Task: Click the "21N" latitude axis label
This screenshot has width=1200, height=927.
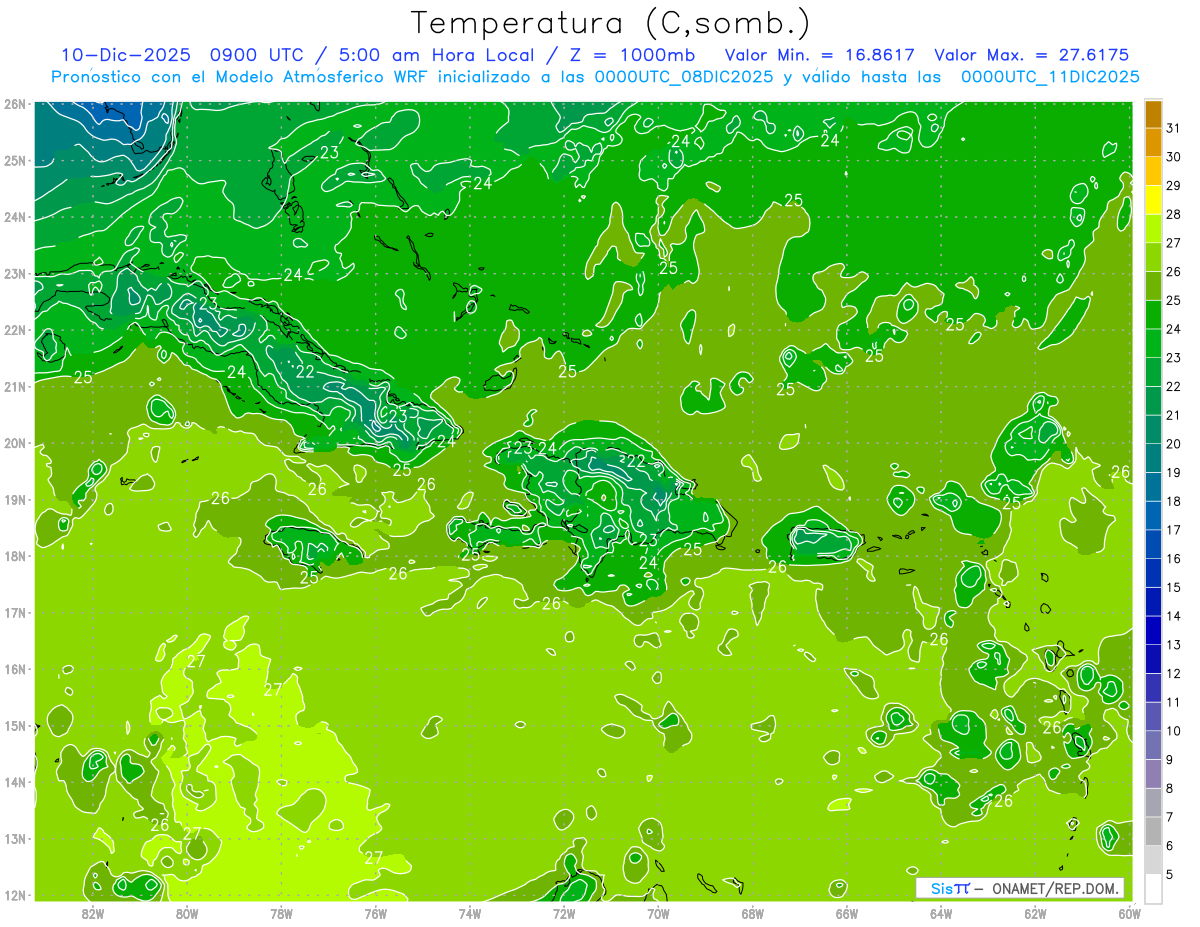Action: [14, 387]
